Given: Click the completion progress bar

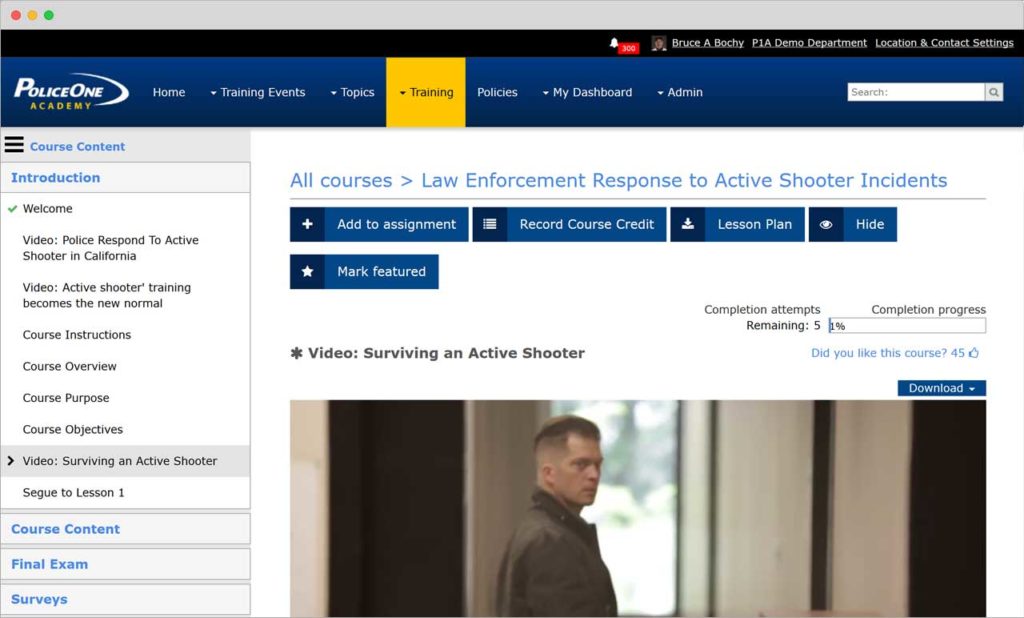Looking at the screenshot, I should pyautogui.click(x=907, y=326).
